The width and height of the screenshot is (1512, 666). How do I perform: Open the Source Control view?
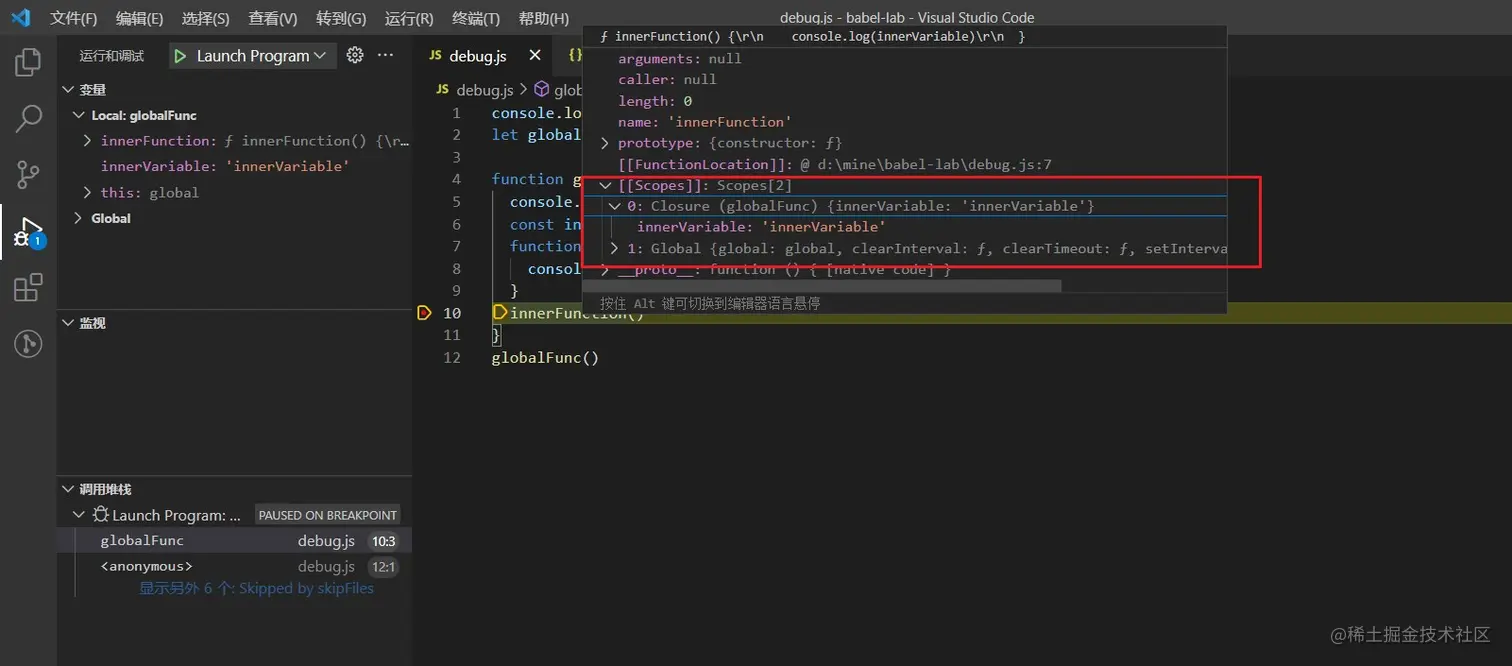(x=28, y=175)
